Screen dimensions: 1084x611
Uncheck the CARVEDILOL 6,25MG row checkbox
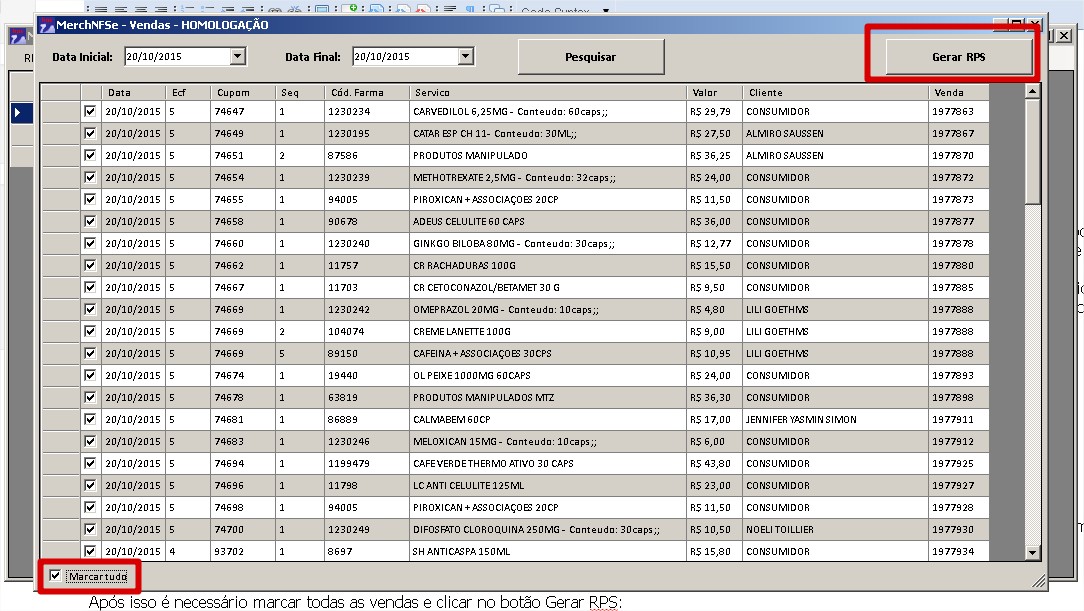pyautogui.click(x=91, y=112)
